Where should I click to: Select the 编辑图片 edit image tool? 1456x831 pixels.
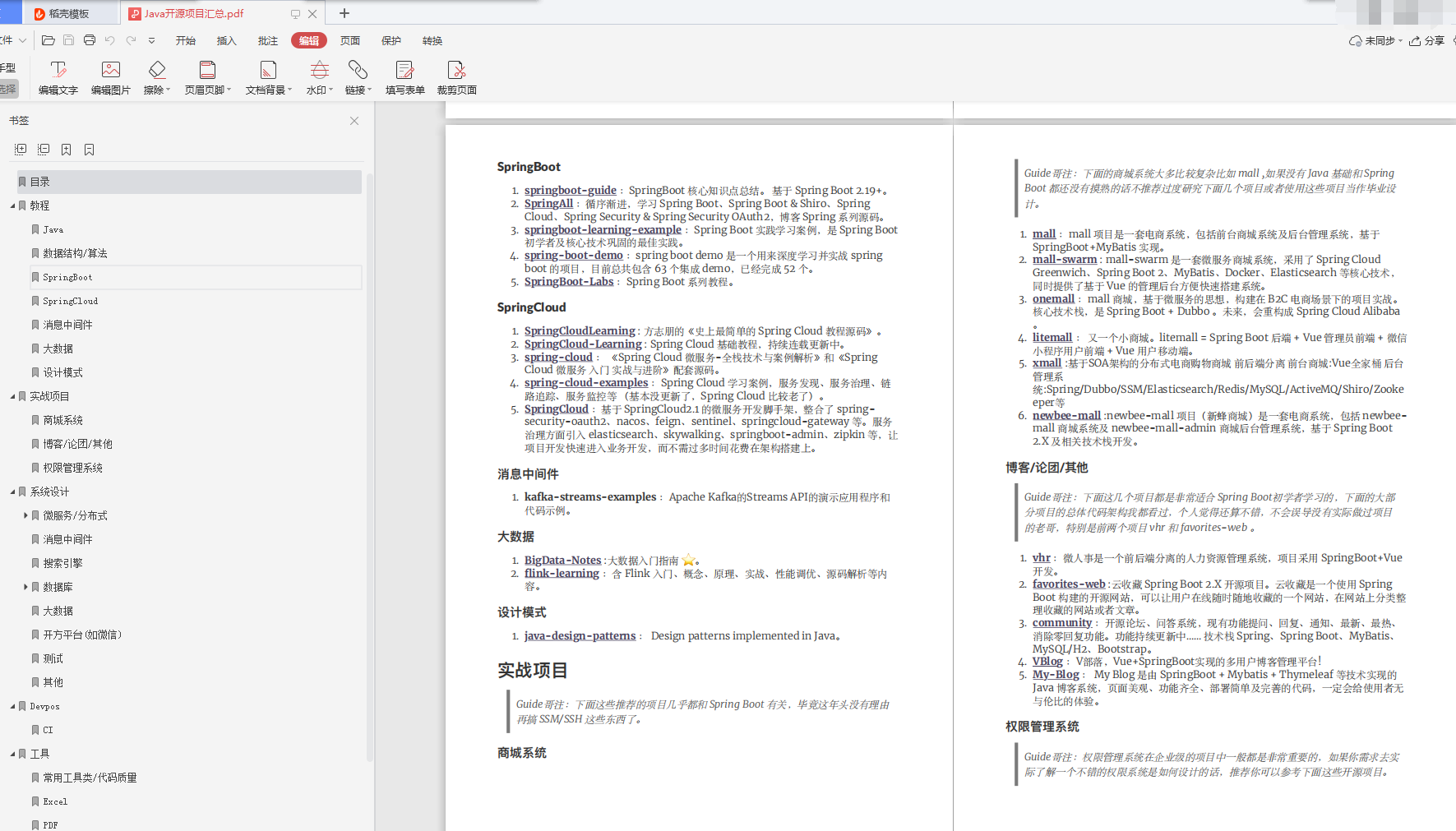click(110, 78)
